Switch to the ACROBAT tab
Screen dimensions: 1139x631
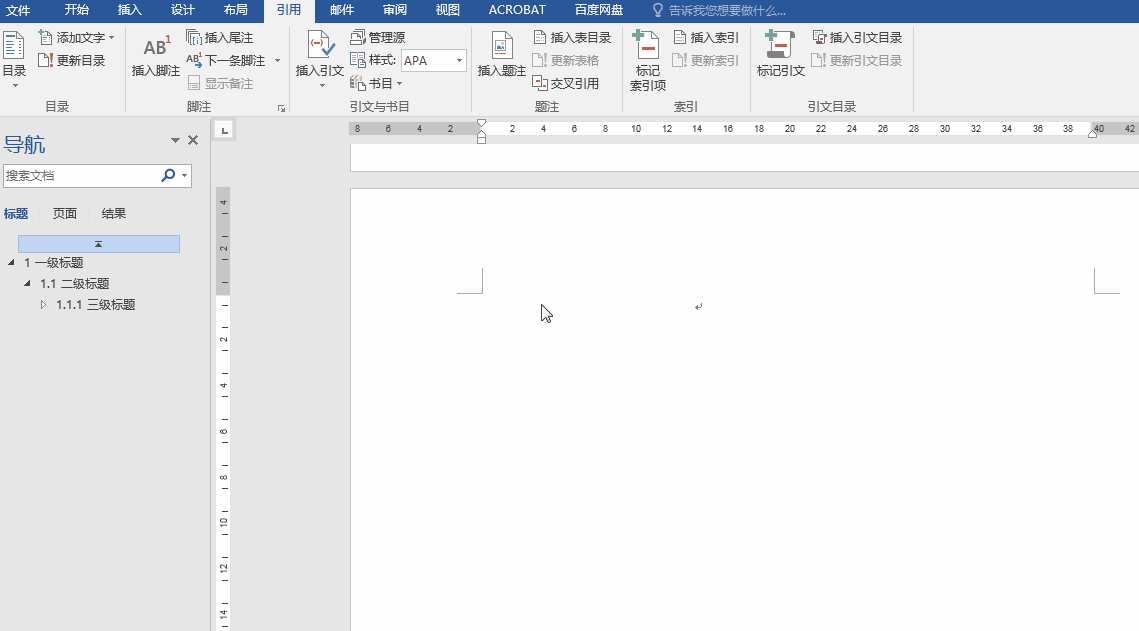coord(516,10)
